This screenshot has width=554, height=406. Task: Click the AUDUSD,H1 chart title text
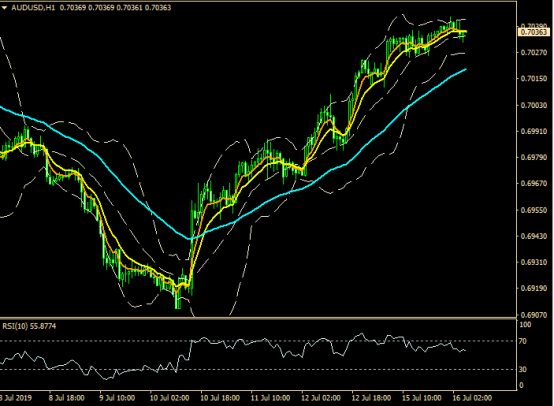[x=33, y=7]
